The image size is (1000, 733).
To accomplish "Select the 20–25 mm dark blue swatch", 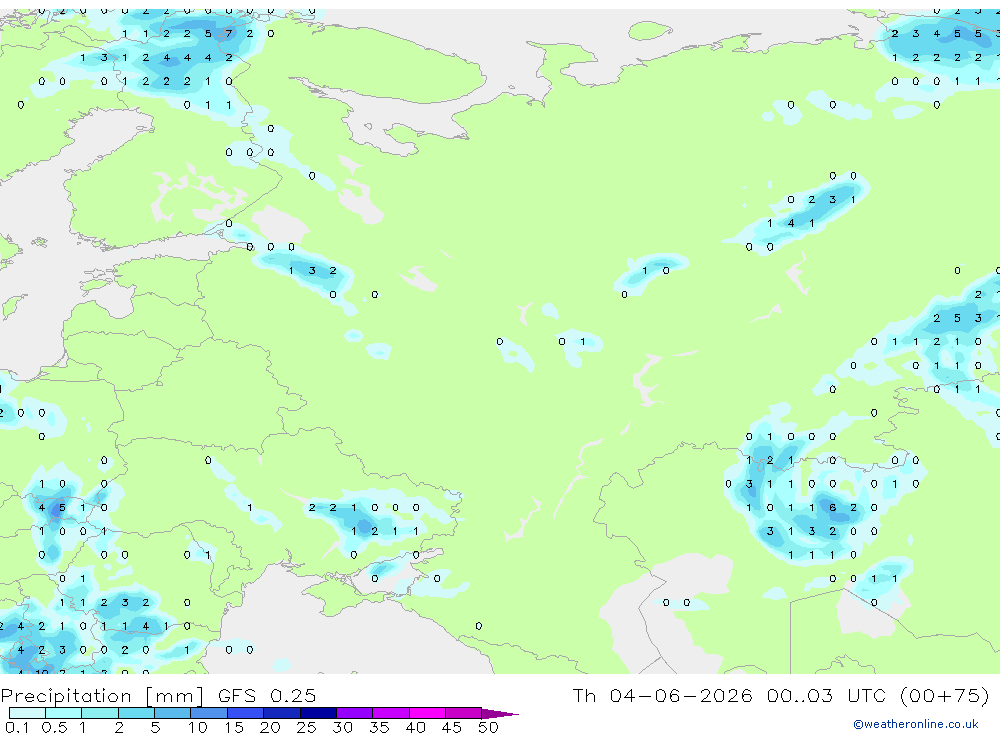I will click(281, 713).
